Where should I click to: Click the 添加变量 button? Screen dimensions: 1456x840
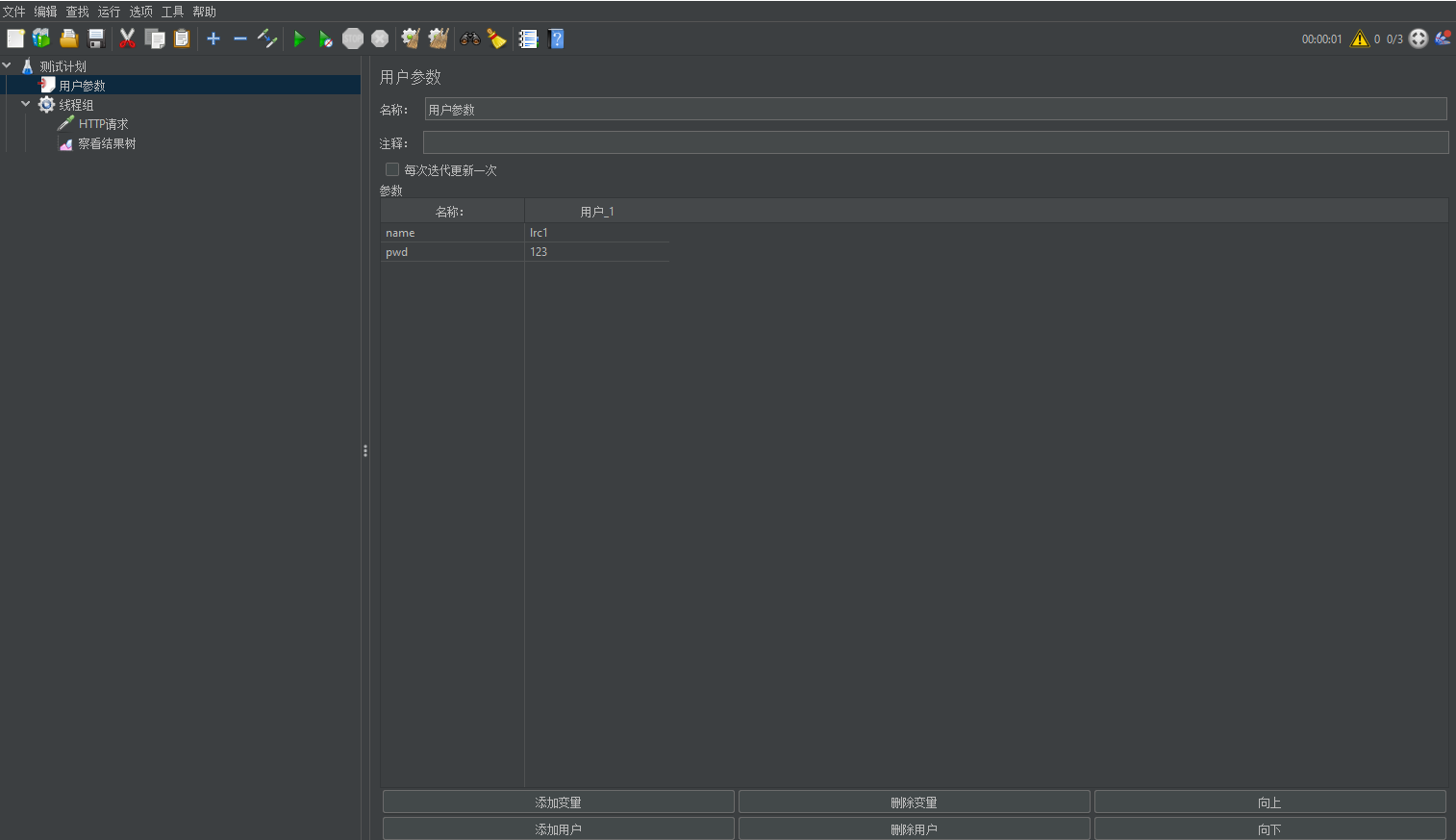coord(559,802)
